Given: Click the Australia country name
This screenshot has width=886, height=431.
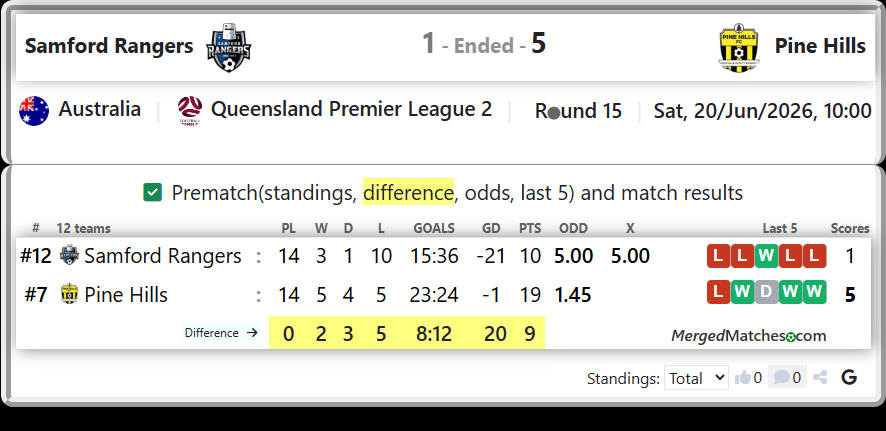Looking at the screenshot, I should pyautogui.click(x=99, y=109).
